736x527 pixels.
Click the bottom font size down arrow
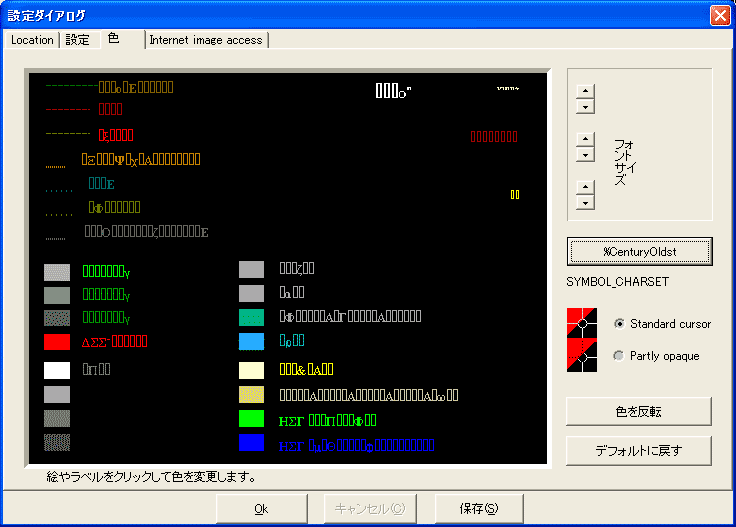coord(585,202)
